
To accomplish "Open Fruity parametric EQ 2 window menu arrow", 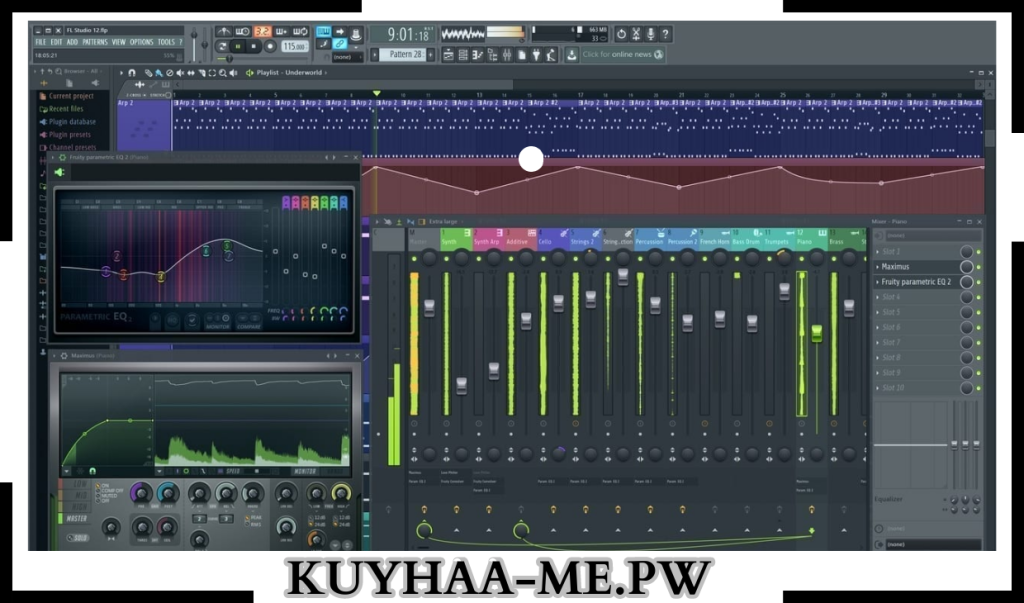I will [53, 157].
